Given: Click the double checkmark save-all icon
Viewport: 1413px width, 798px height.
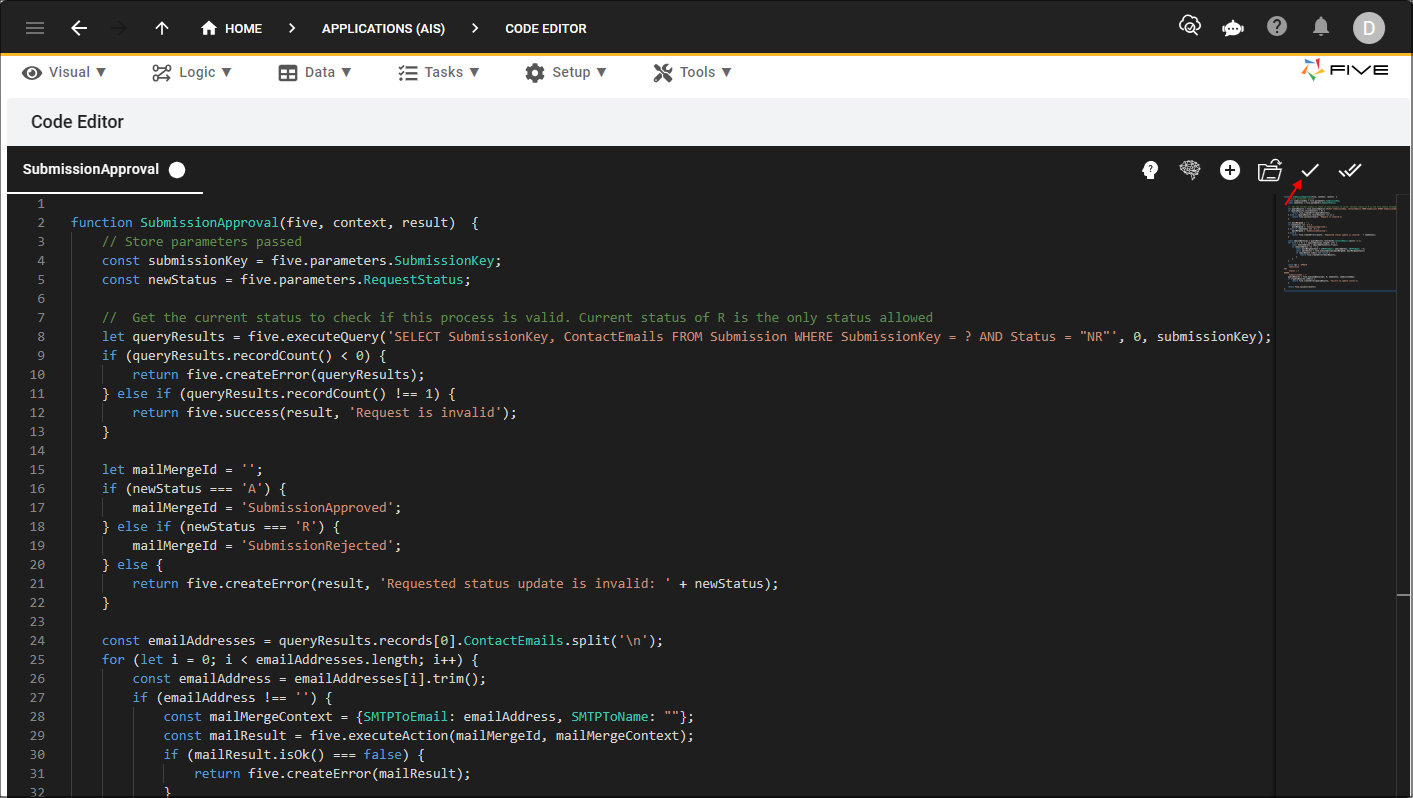Looking at the screenshot, I should click(1350, 170).
